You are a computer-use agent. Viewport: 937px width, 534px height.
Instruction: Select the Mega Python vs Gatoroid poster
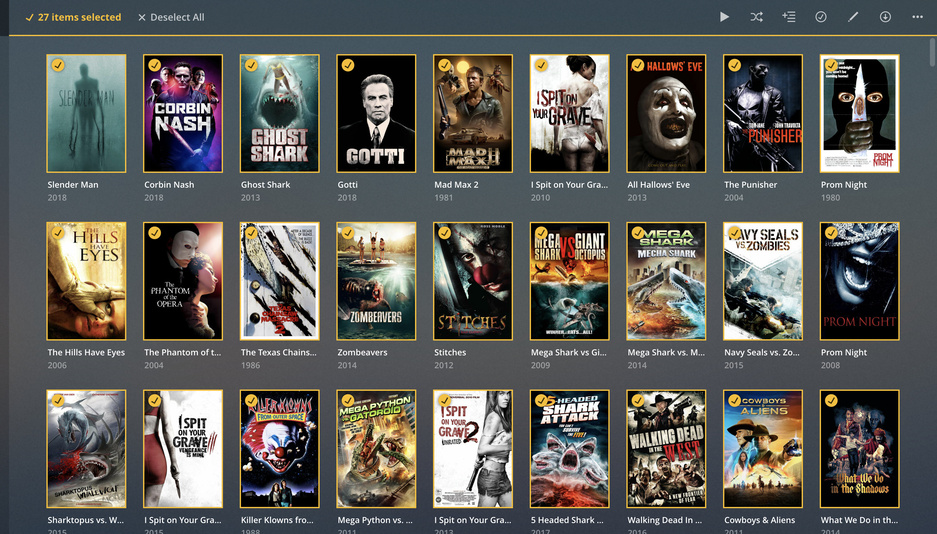[x=376, y=449]
